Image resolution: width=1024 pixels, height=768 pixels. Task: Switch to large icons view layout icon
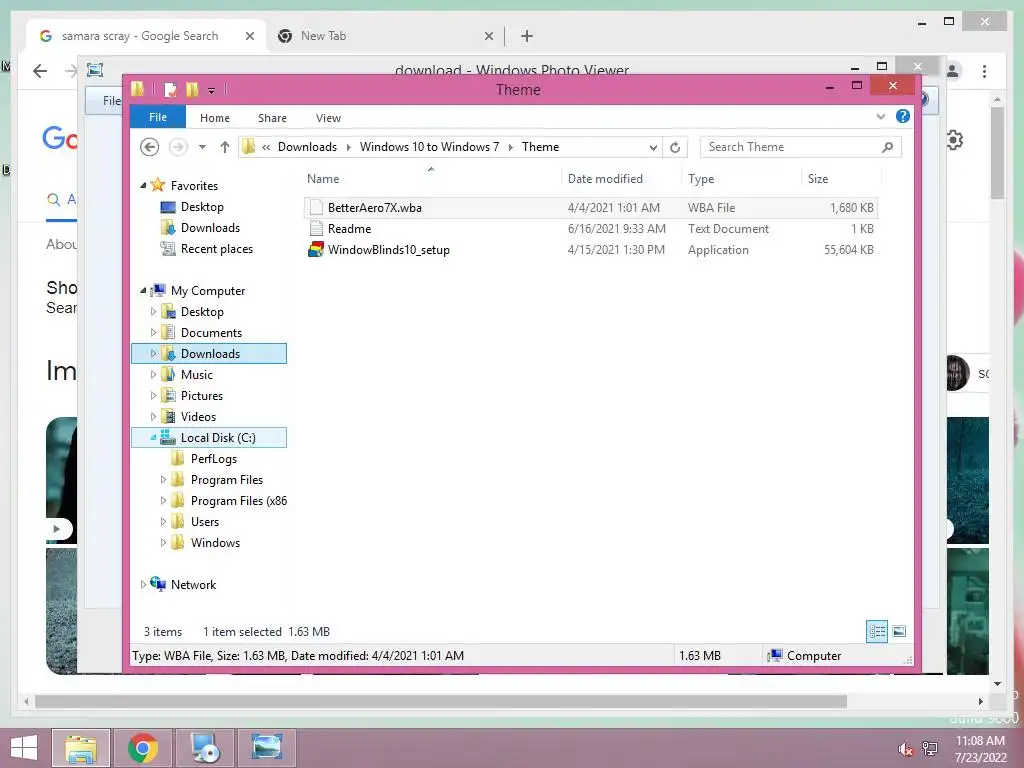pos(899,631)
